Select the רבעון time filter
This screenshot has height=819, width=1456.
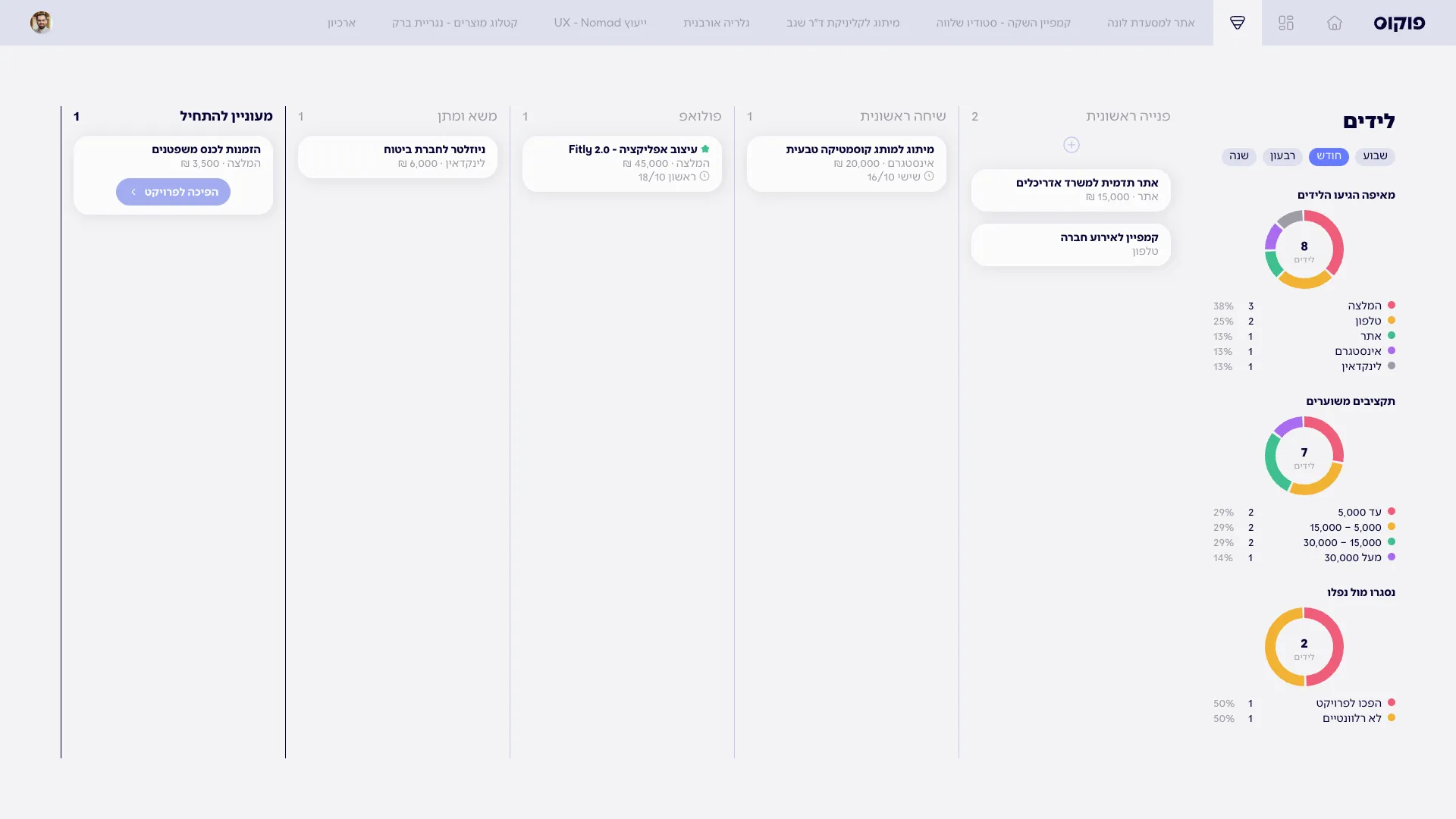pos(1282,156)
